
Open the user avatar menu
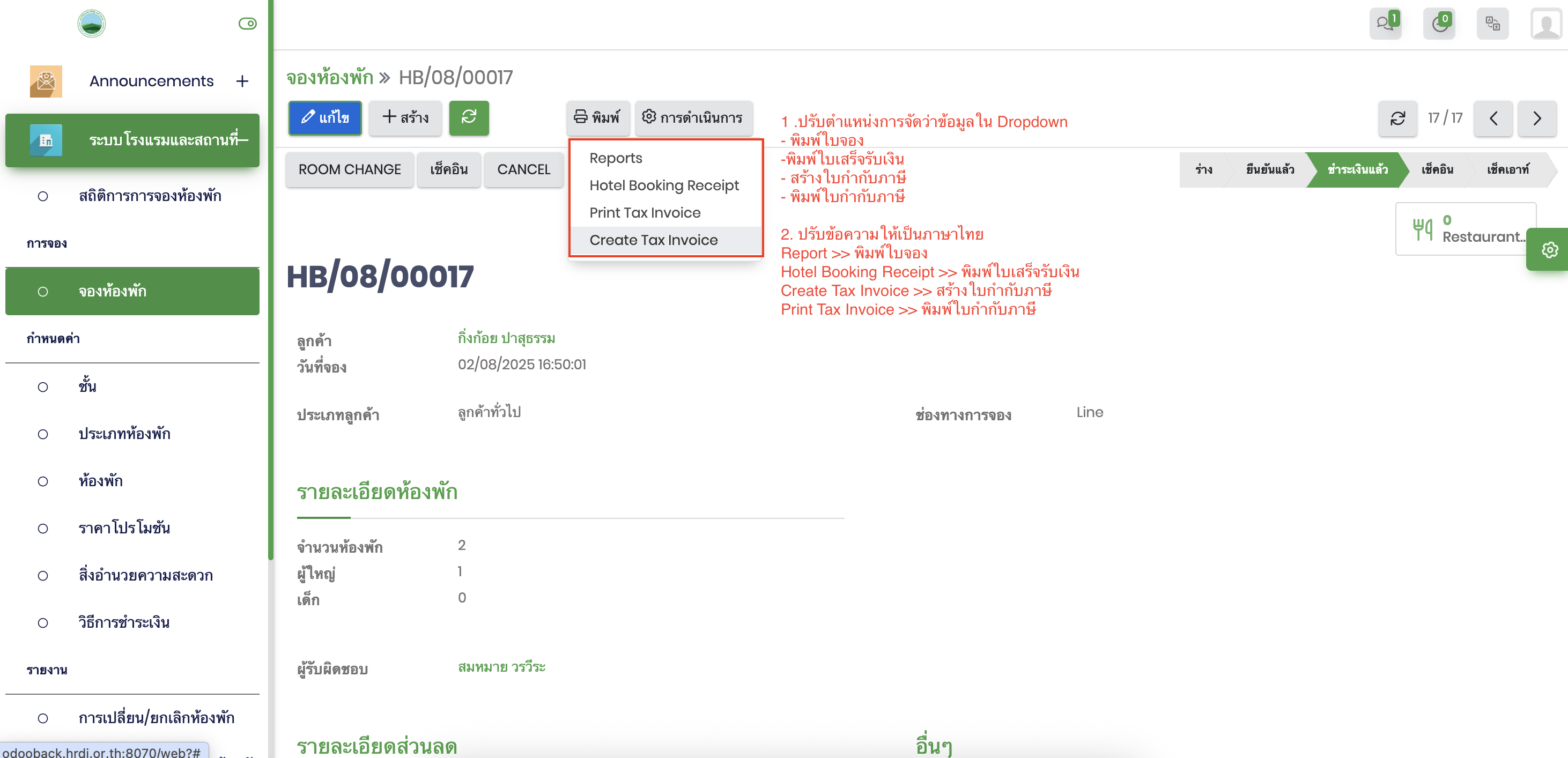click(1545, 24)
